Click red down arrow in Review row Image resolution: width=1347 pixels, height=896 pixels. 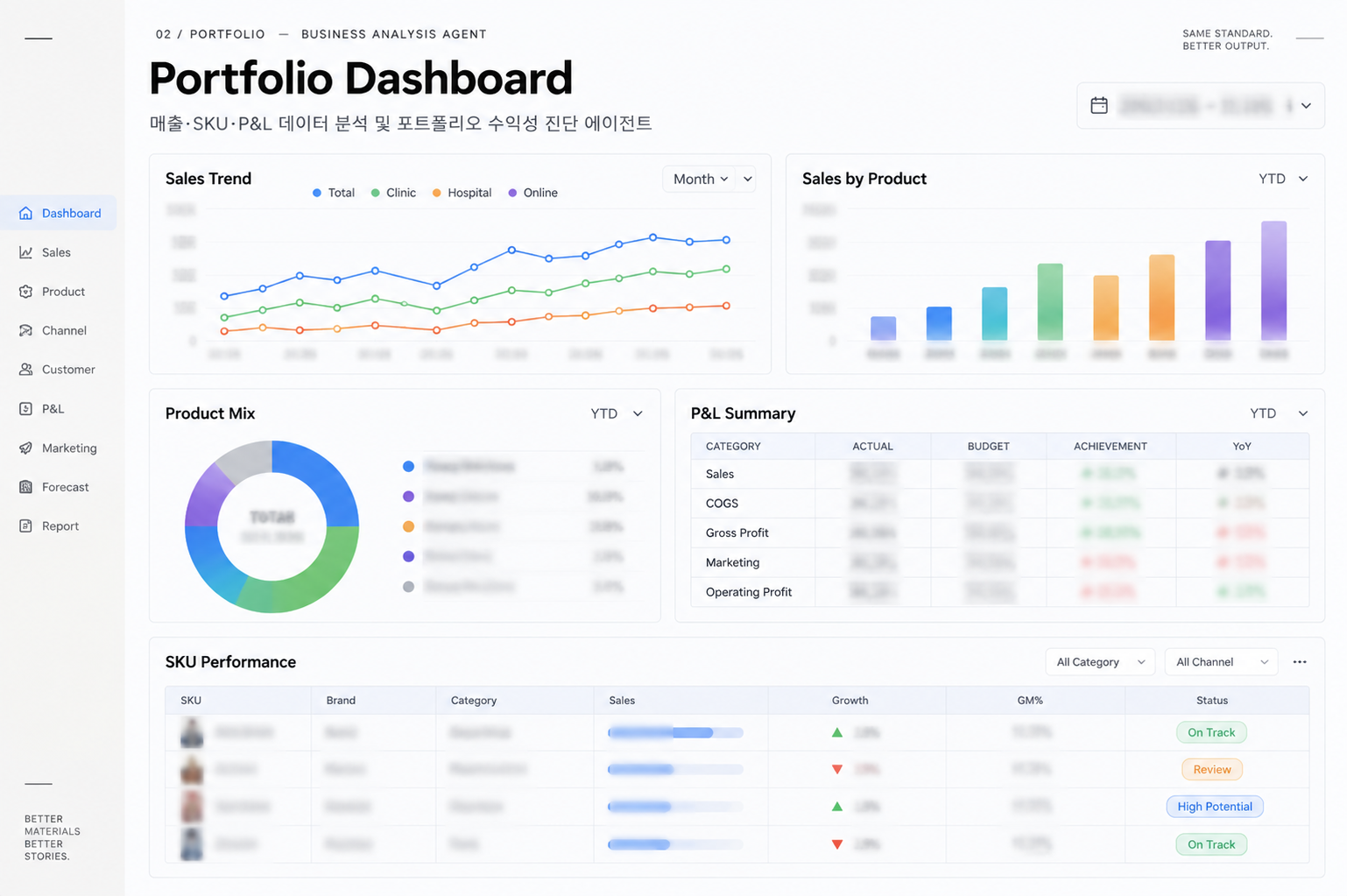click(x=837, y=769)
